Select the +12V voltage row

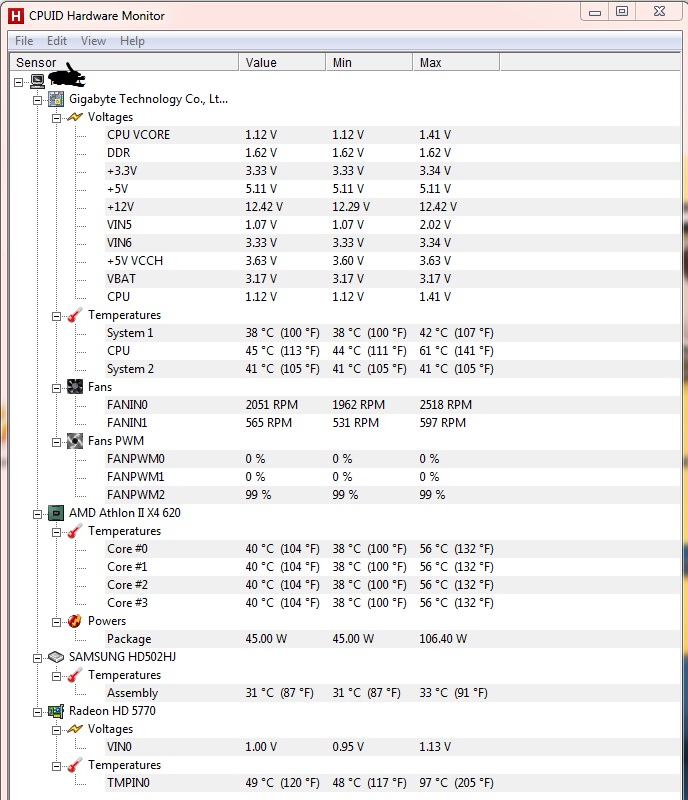pyautogui.click(x=392, y=207)
